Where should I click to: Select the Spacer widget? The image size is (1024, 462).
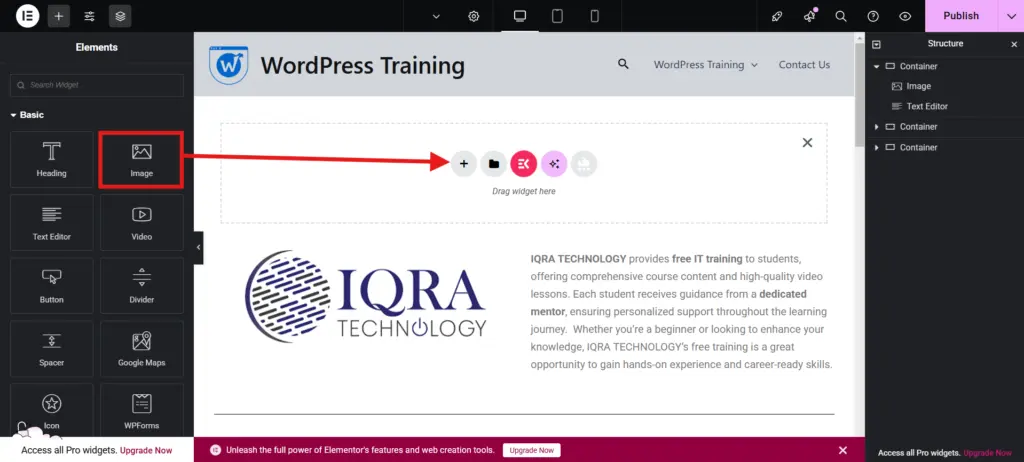click(x=52, y=348)
